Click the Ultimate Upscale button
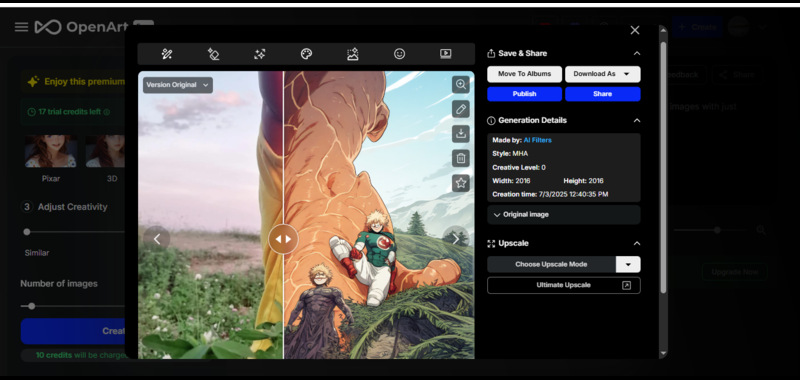Viewport: 800px width, 380px height. tap(563, 286)
